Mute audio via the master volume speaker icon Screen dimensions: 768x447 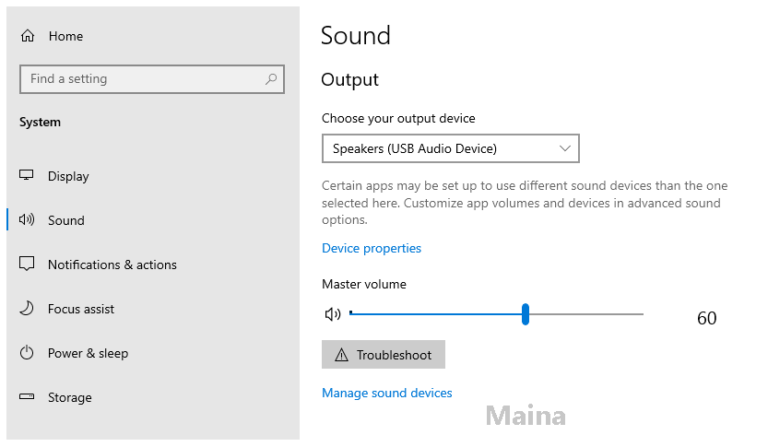333,314
